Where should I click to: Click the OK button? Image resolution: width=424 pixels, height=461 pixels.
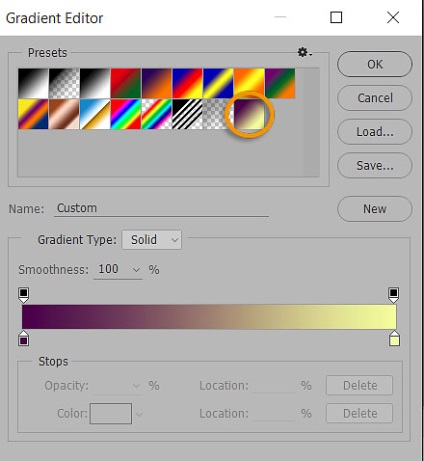point(375,64)
